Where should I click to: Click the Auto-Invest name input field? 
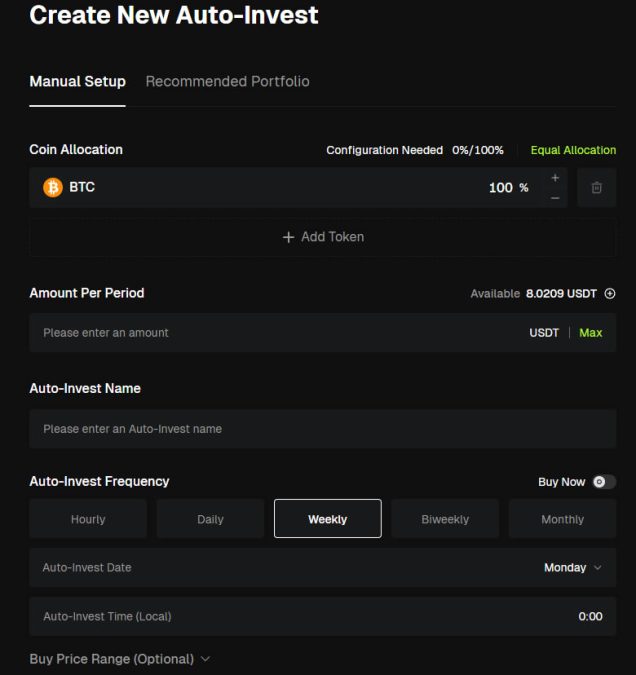(322, 428)
